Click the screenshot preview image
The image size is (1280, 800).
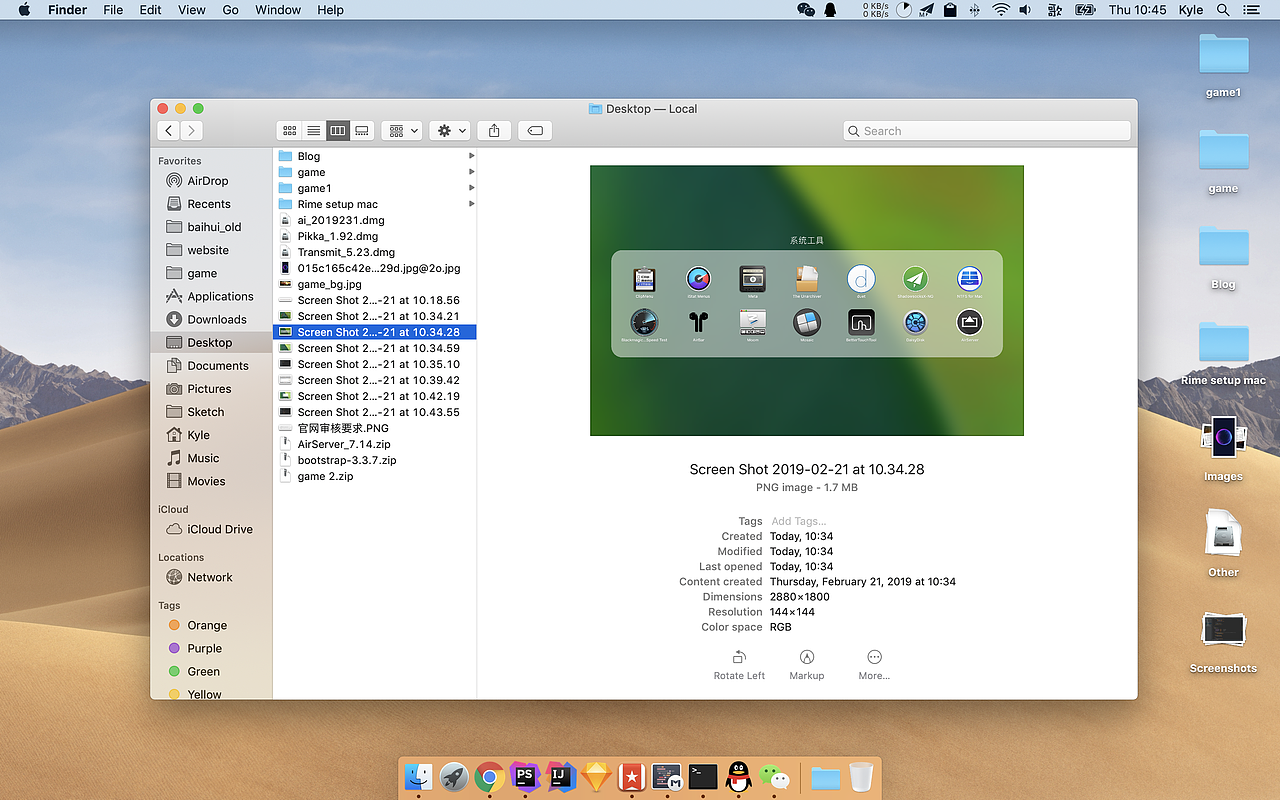click(807, 300)
